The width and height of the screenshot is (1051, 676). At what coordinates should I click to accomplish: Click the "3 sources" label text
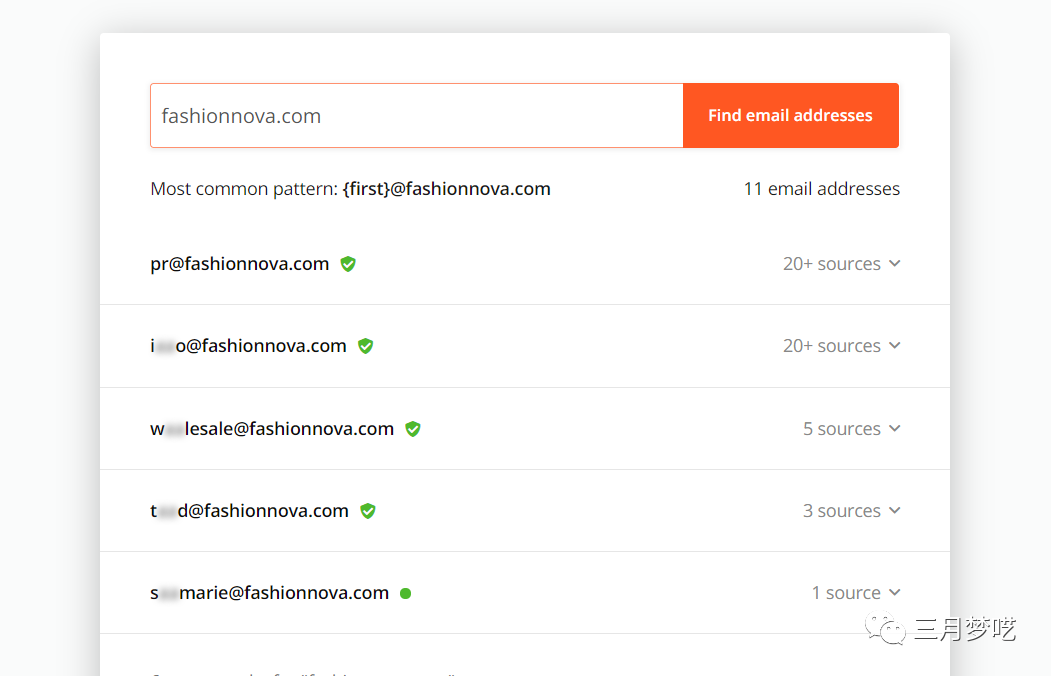(841, 511)
